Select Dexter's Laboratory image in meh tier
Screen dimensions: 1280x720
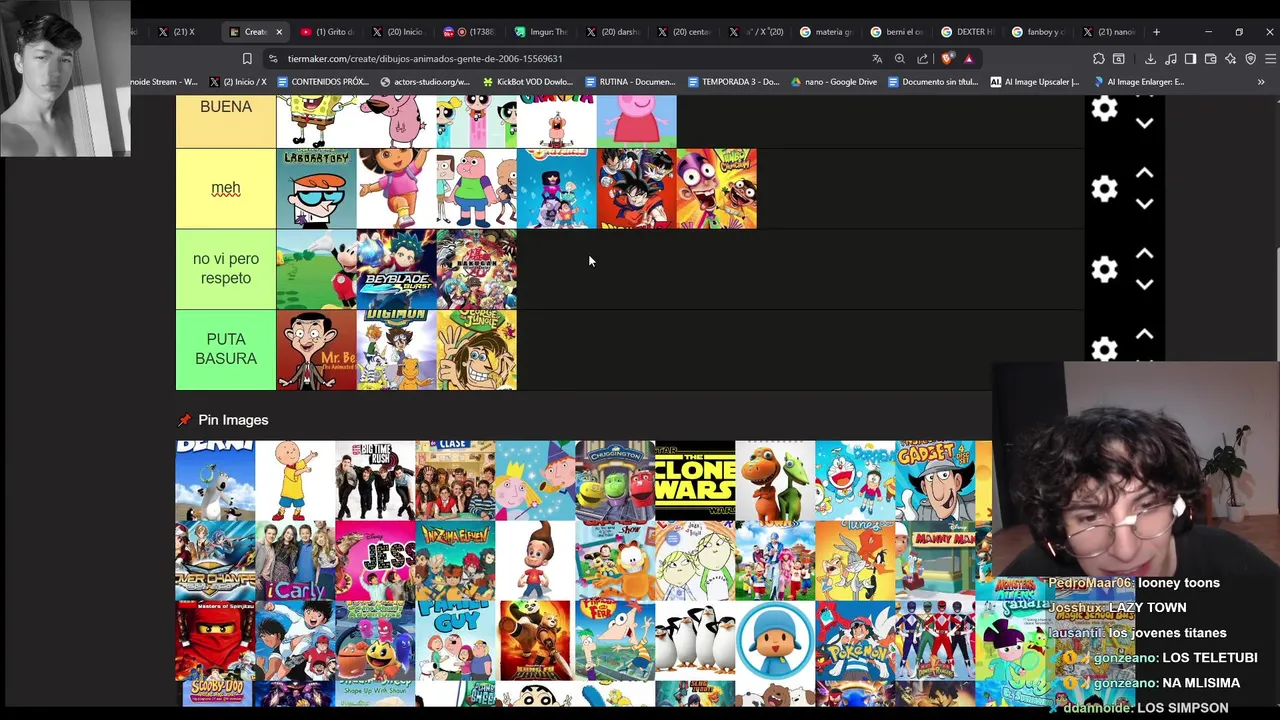[316, 188]
